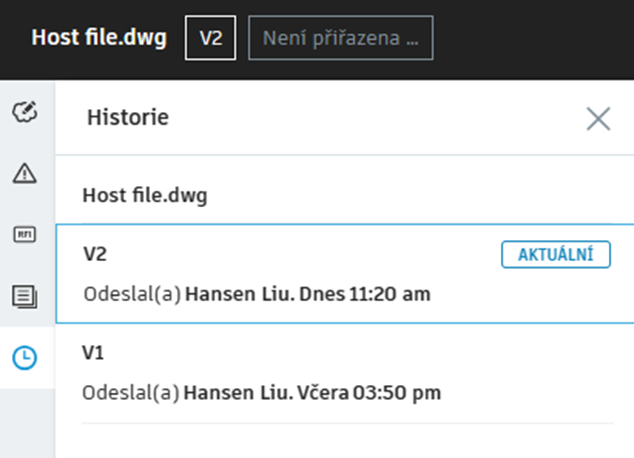634x458 pixels.
Task: Open the 'Není přiřazena' set dropdown
Action: pyautogui.click(x=340, y=39)
